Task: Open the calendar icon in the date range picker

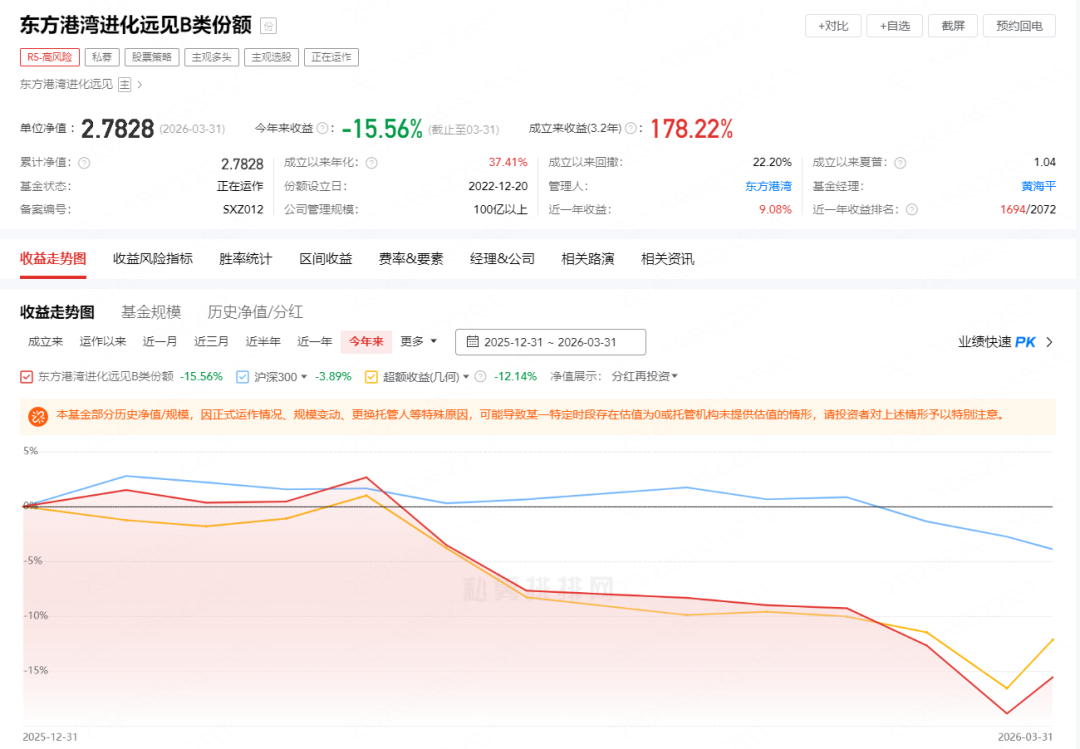Action: tap(474, 342)
